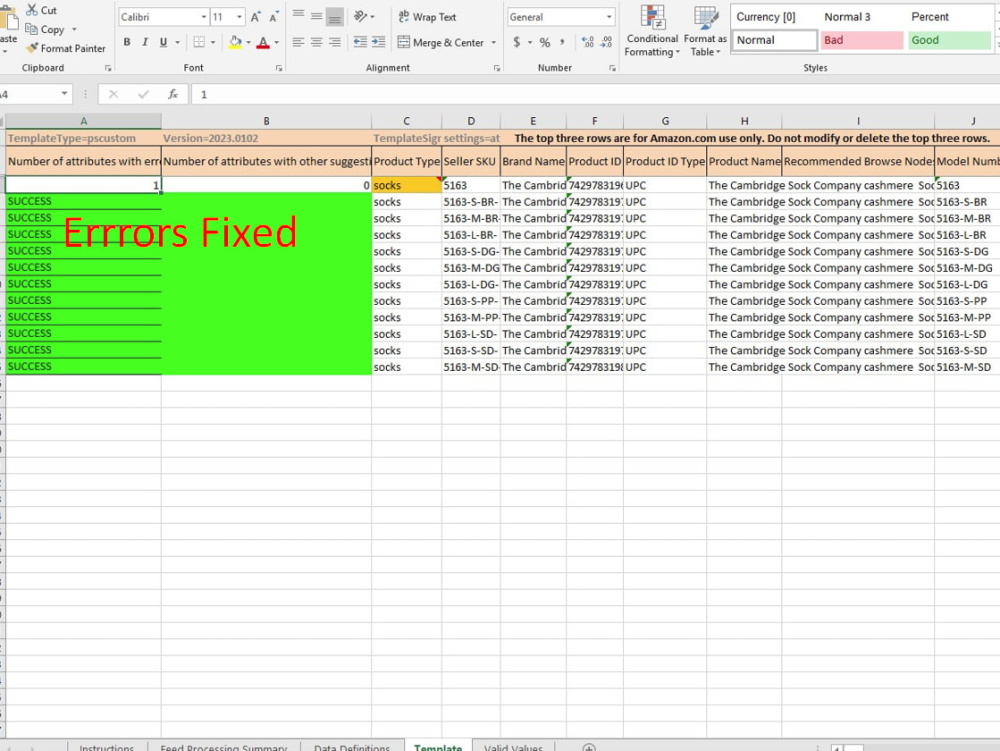Switch to Data Definitions sheet tab
The width and height of the screenshot is (1000, 751).
pos(352,747)
